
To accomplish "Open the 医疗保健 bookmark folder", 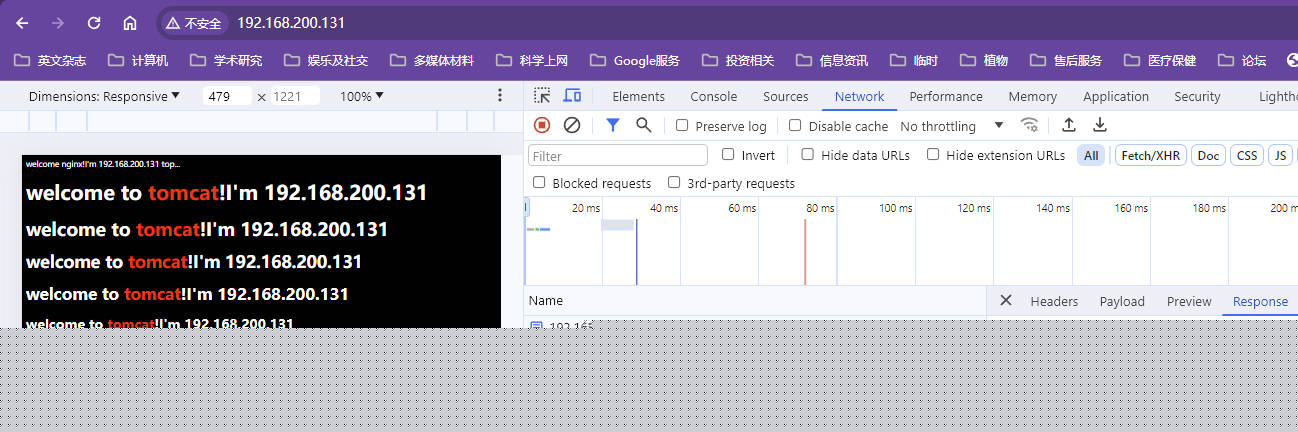I will (x=1160, y=61).
